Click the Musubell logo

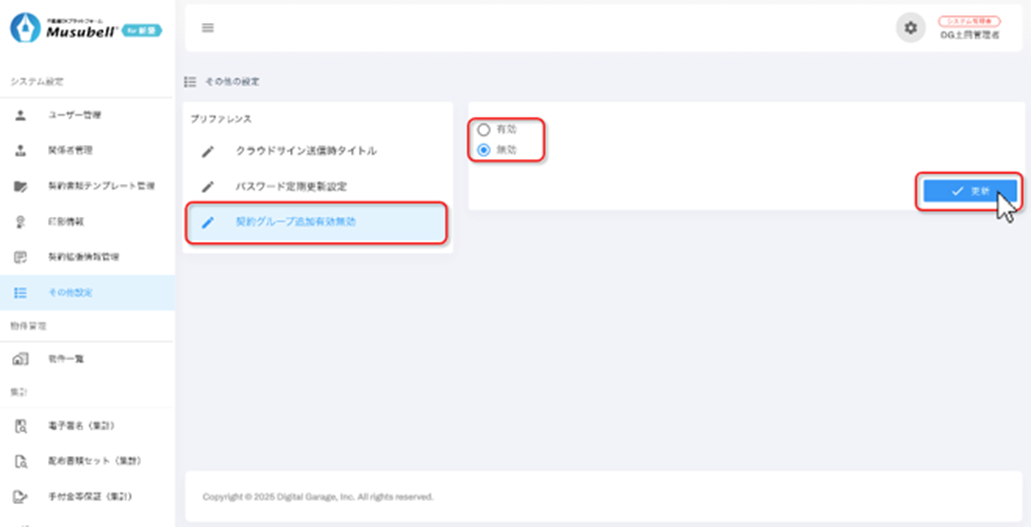[85, 29]
